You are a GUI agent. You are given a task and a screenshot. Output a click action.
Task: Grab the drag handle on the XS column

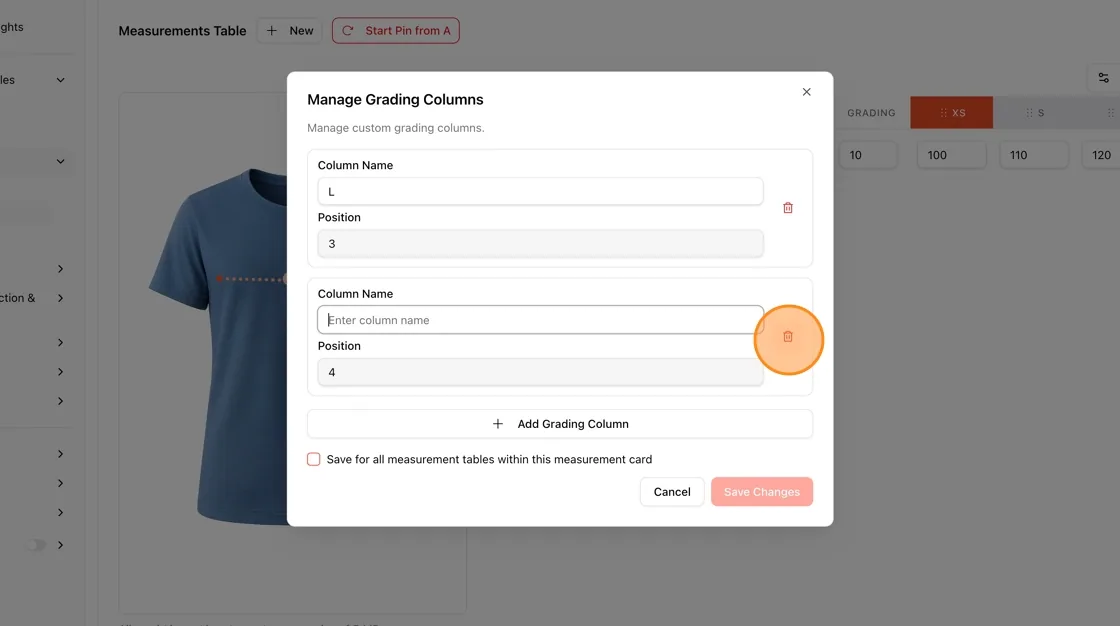click(944, 113)
